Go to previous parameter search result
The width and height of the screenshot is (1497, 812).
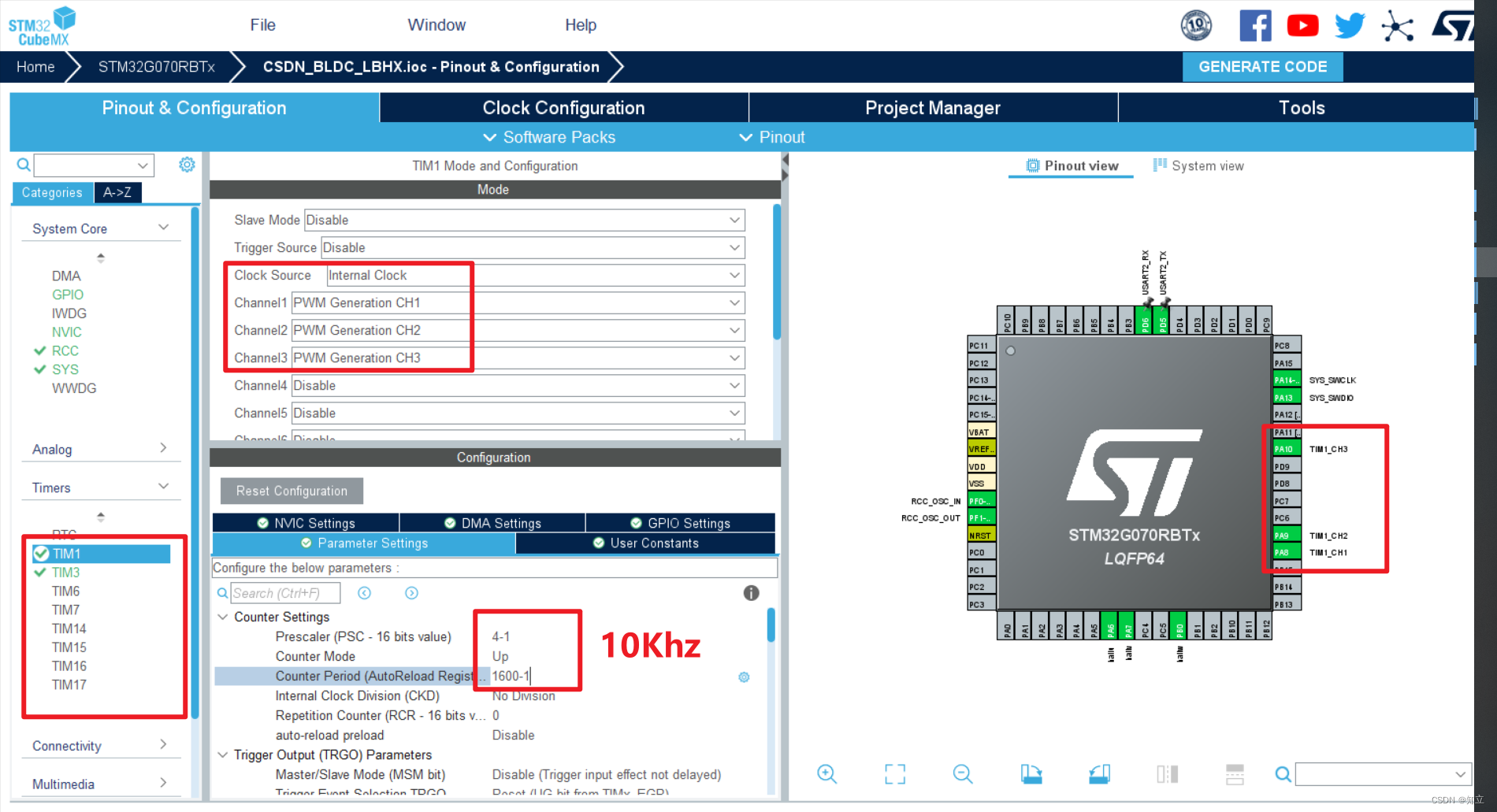click(364, 593)
